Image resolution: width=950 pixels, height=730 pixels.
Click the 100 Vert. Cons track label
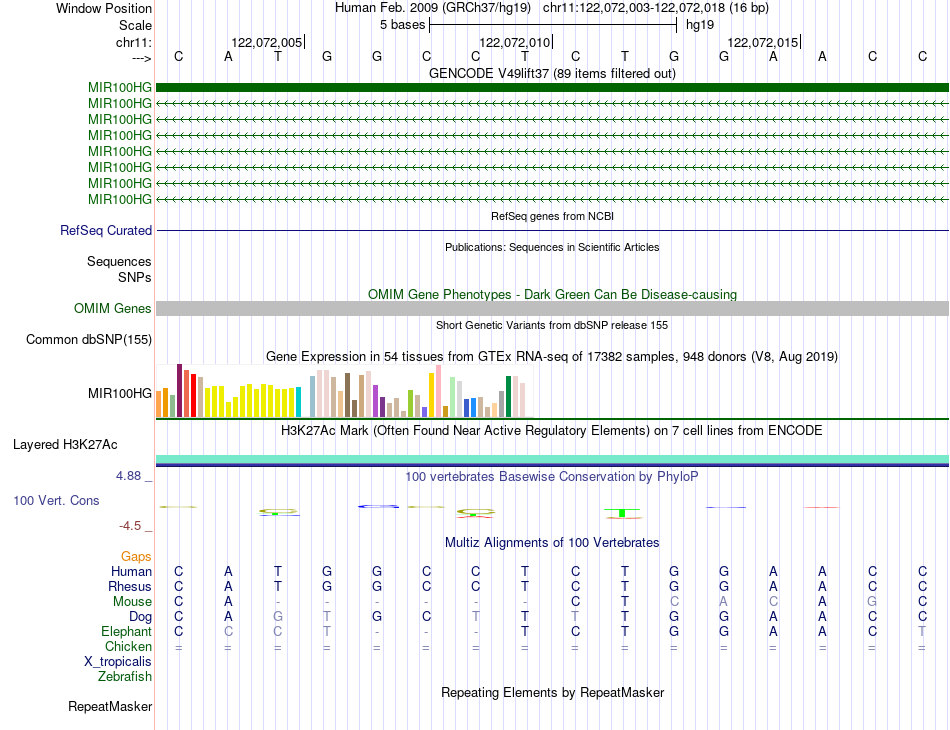click(x=56, y=500)
